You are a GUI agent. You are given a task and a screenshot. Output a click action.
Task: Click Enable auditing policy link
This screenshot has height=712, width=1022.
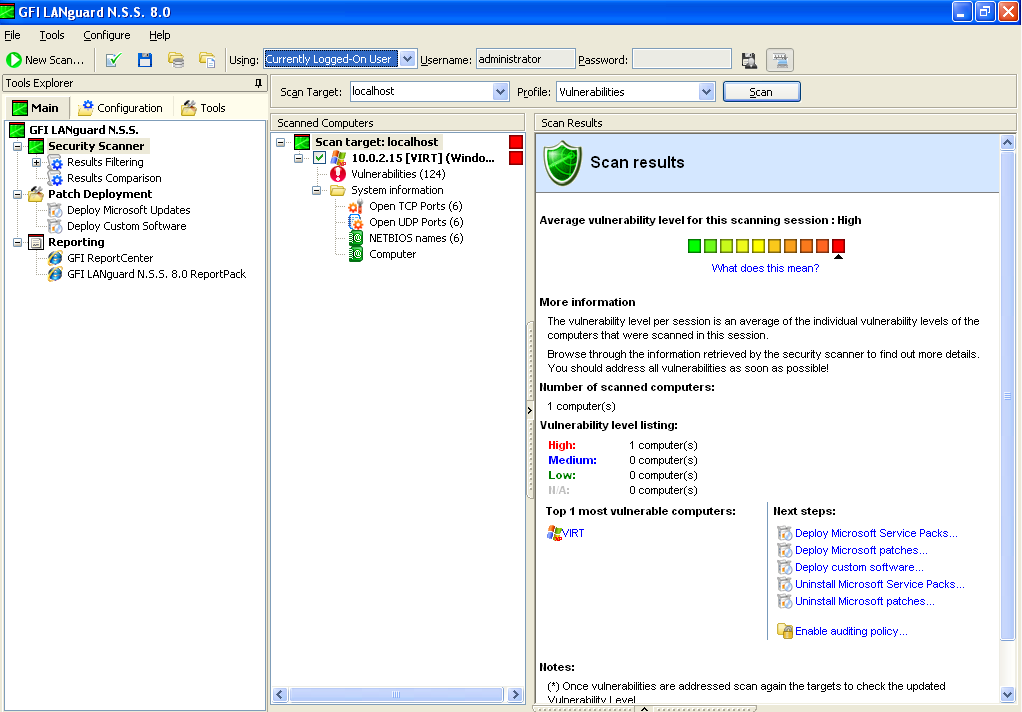pos(851,631)
